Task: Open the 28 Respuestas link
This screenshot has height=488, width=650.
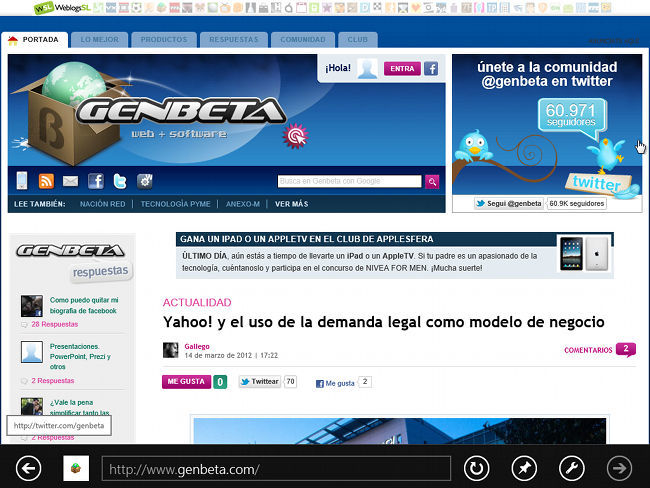Action: click(x=55, y=324)
